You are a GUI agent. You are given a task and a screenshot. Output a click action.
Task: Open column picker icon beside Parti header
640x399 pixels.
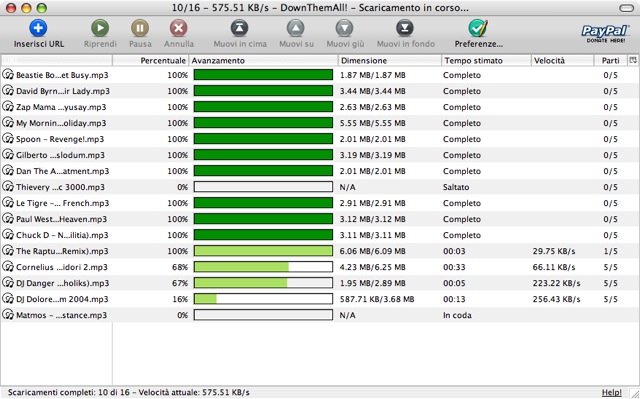click(633, 60)
